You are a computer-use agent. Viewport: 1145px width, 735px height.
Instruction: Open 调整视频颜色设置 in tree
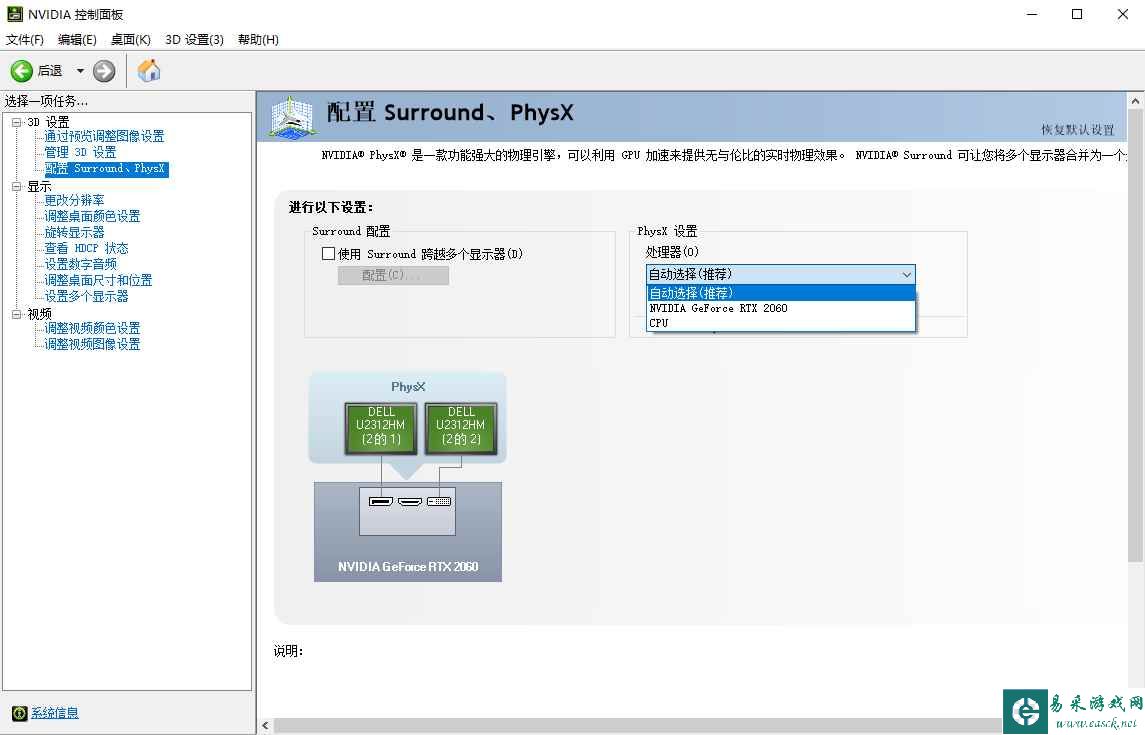(92, 328)
